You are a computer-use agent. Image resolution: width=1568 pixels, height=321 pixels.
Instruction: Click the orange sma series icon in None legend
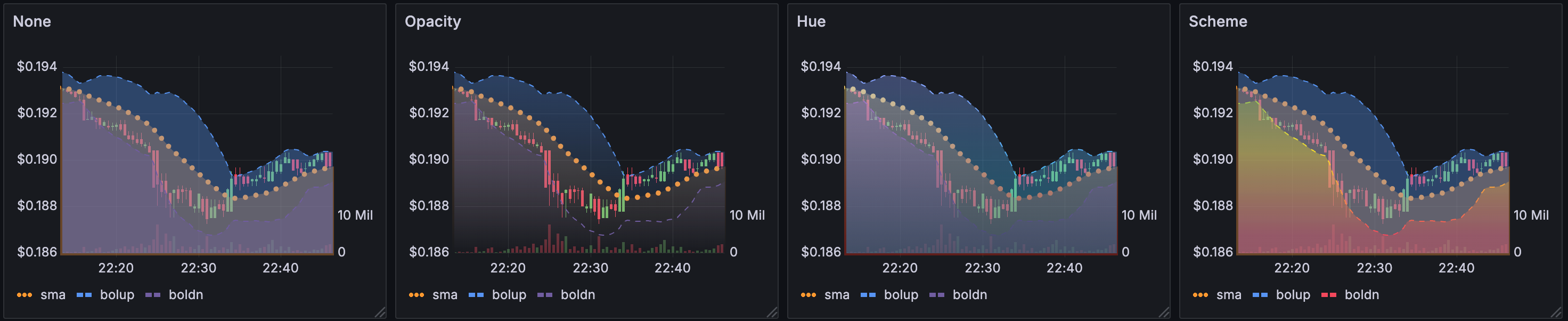pos(24,295)
